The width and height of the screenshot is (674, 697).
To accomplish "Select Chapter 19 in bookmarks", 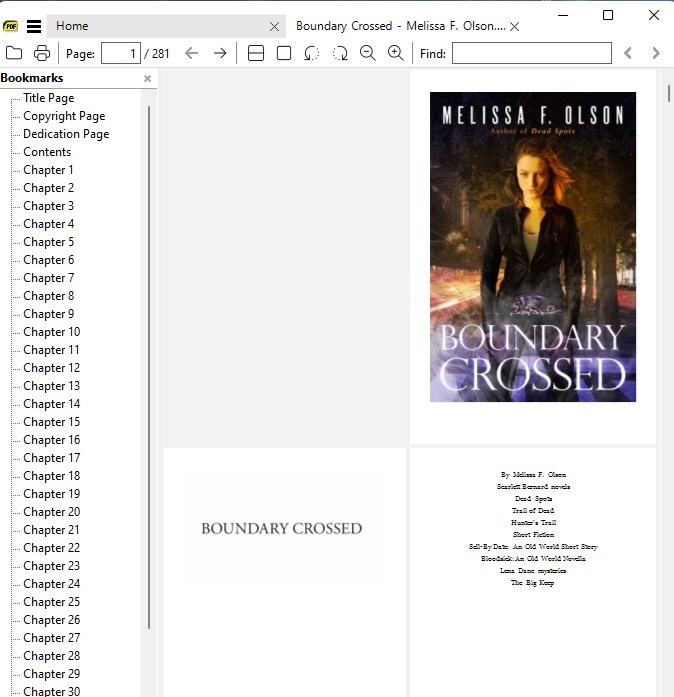I will click(x=52, y=494).
